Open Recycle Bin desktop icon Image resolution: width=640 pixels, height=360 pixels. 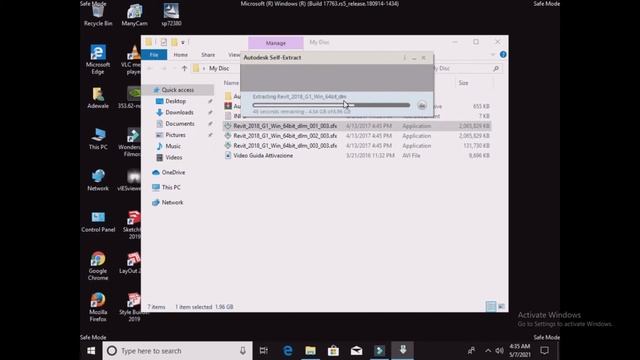(98, 15)
